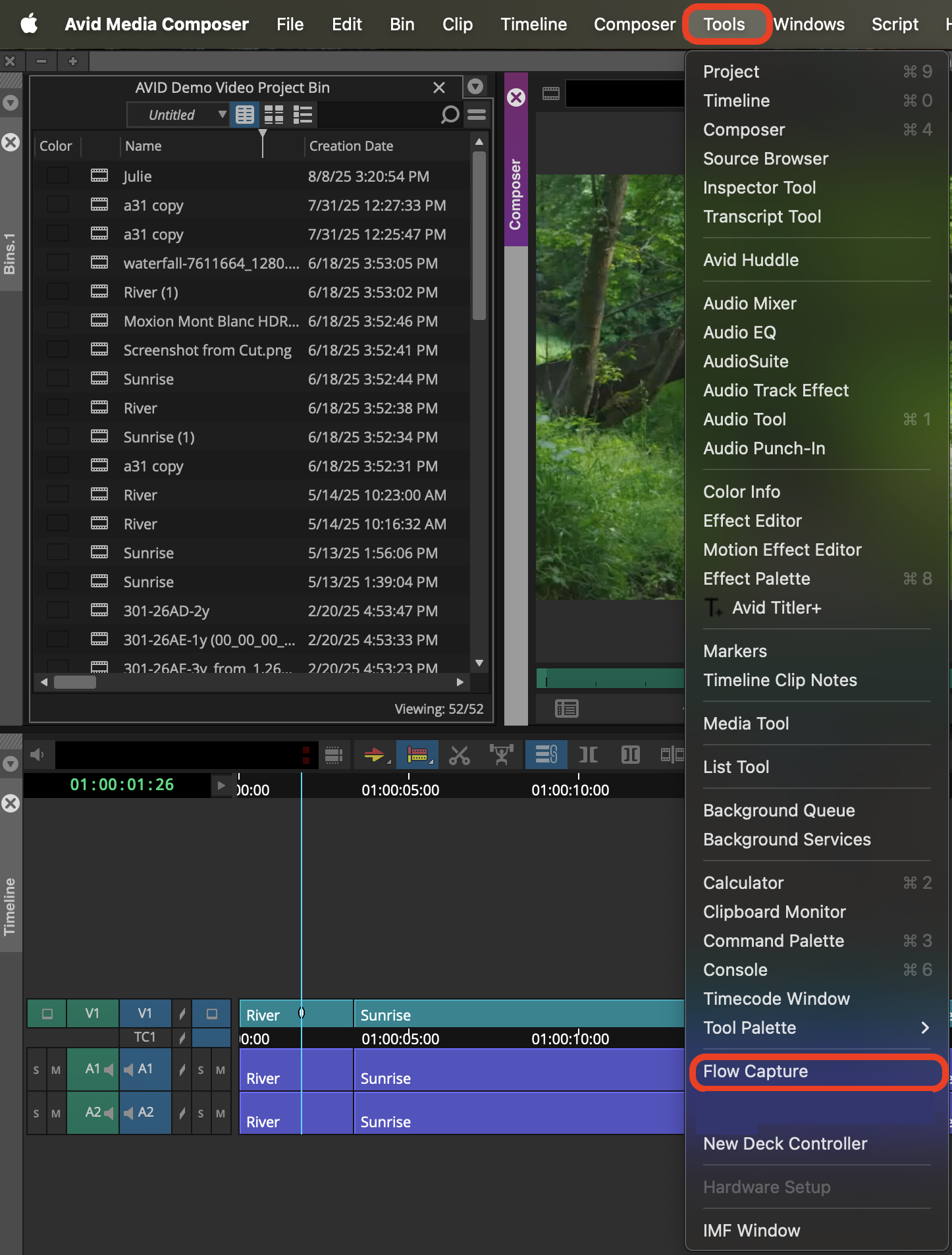Image resolution: width=952 pixels, height=1255 pixels.
Task: Toggle the video quality filmstrip icon
Action: 334,755
